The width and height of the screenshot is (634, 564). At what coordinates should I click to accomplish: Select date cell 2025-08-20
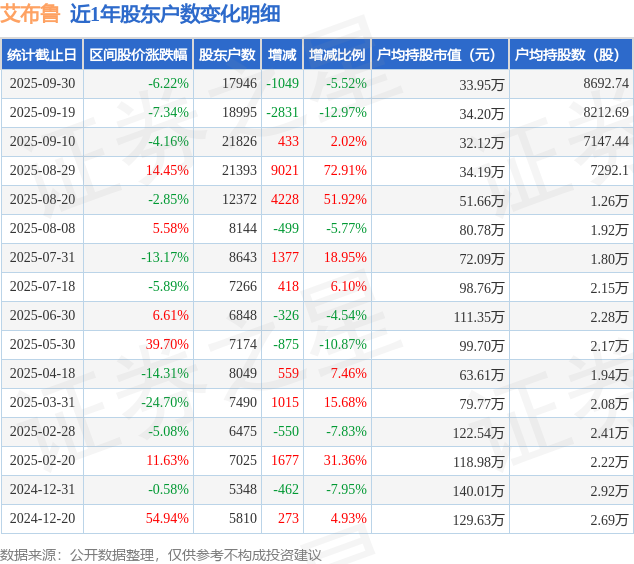pos(42,199)
